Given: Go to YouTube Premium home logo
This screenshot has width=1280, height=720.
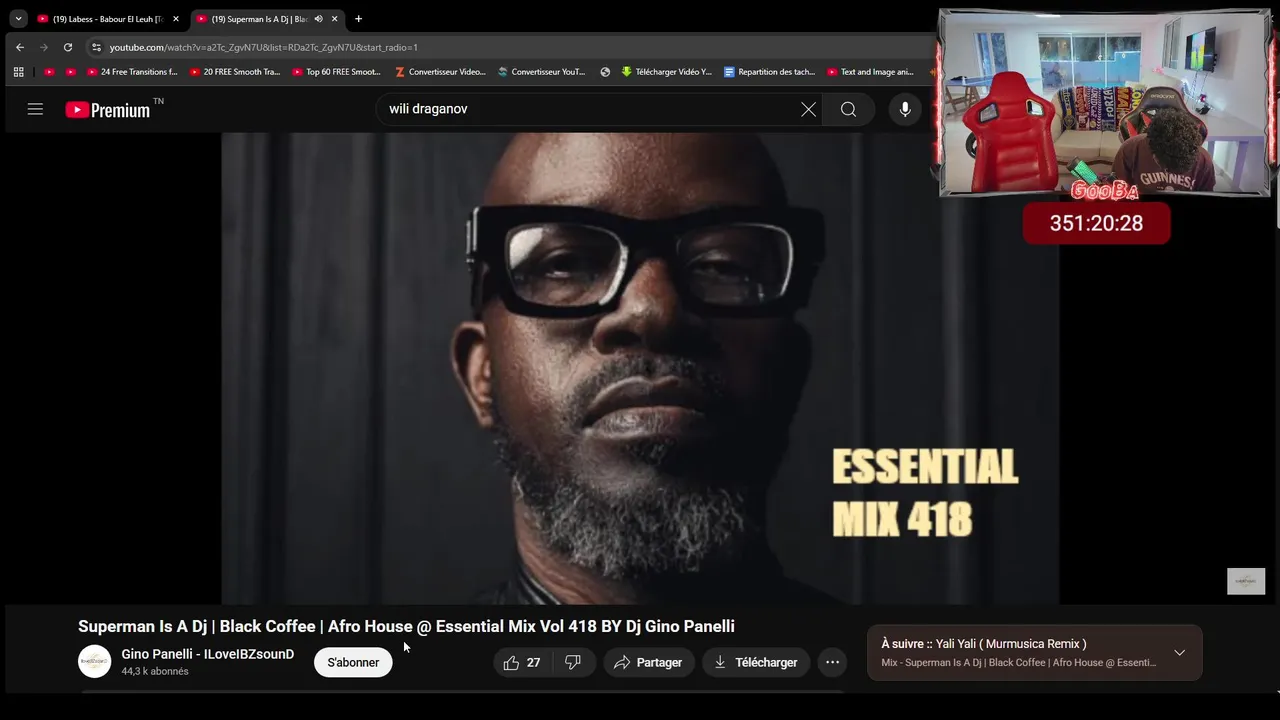Looking at the screenshot, I should coord(108,110).
